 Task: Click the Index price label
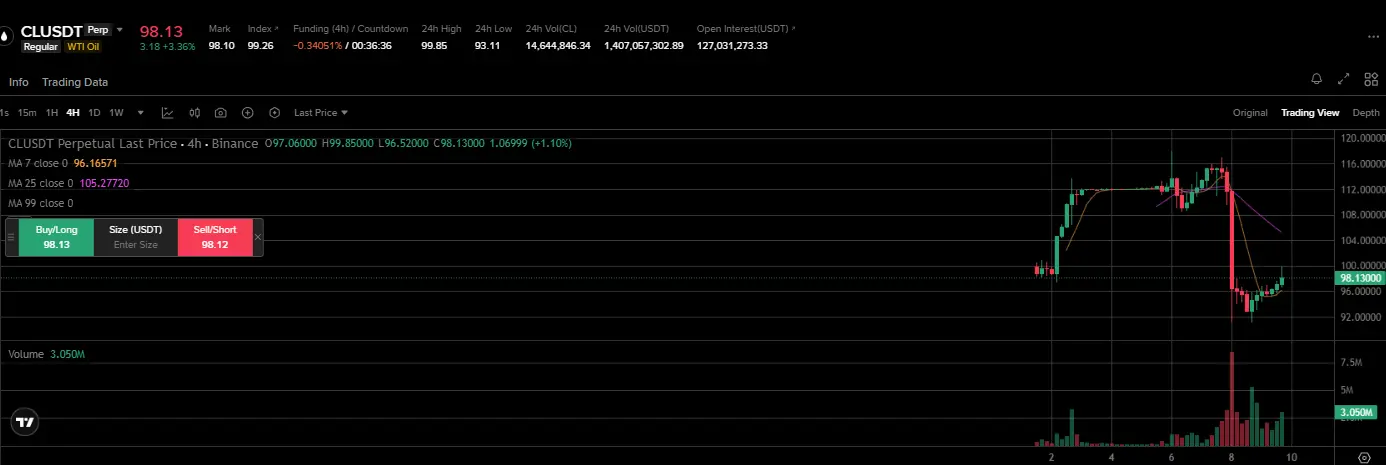coord(261,28)
